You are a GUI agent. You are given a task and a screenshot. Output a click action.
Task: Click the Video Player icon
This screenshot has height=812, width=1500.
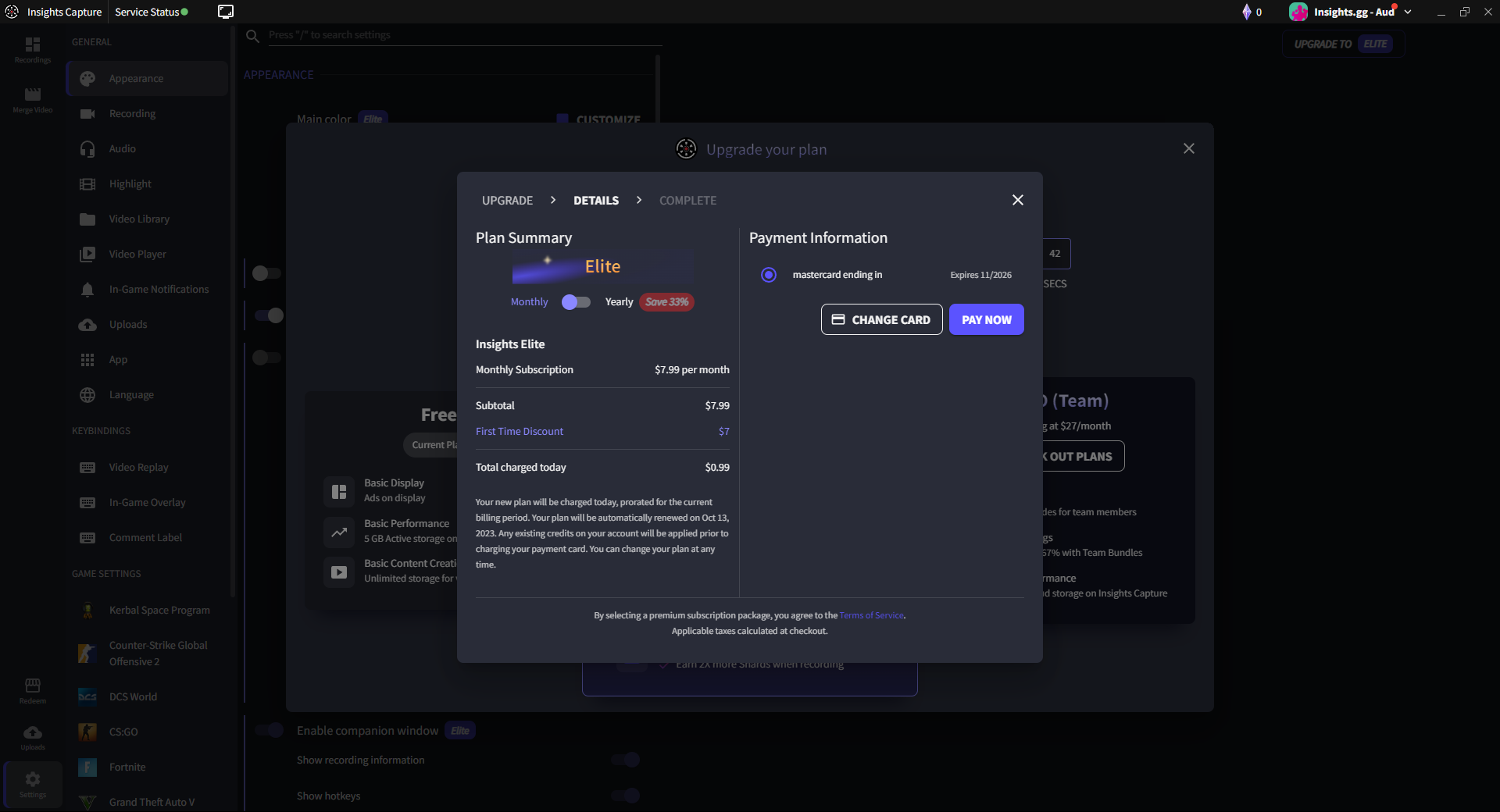(x=87, y=255)
